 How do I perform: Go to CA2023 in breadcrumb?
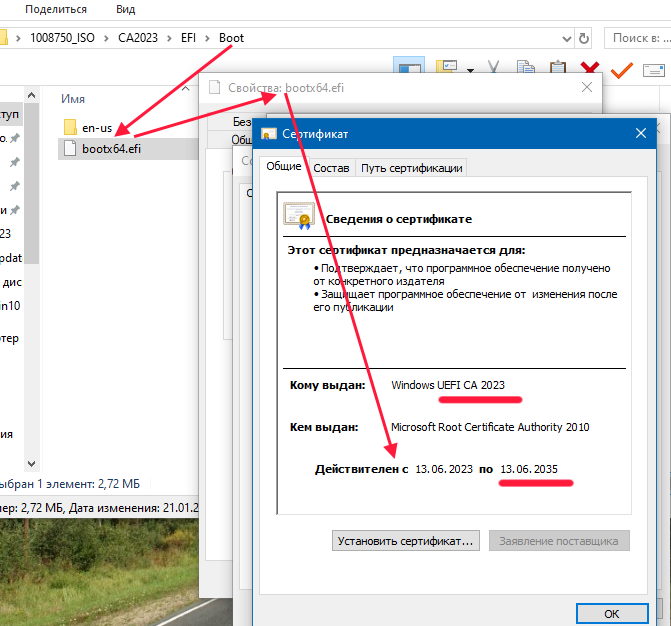138,38
